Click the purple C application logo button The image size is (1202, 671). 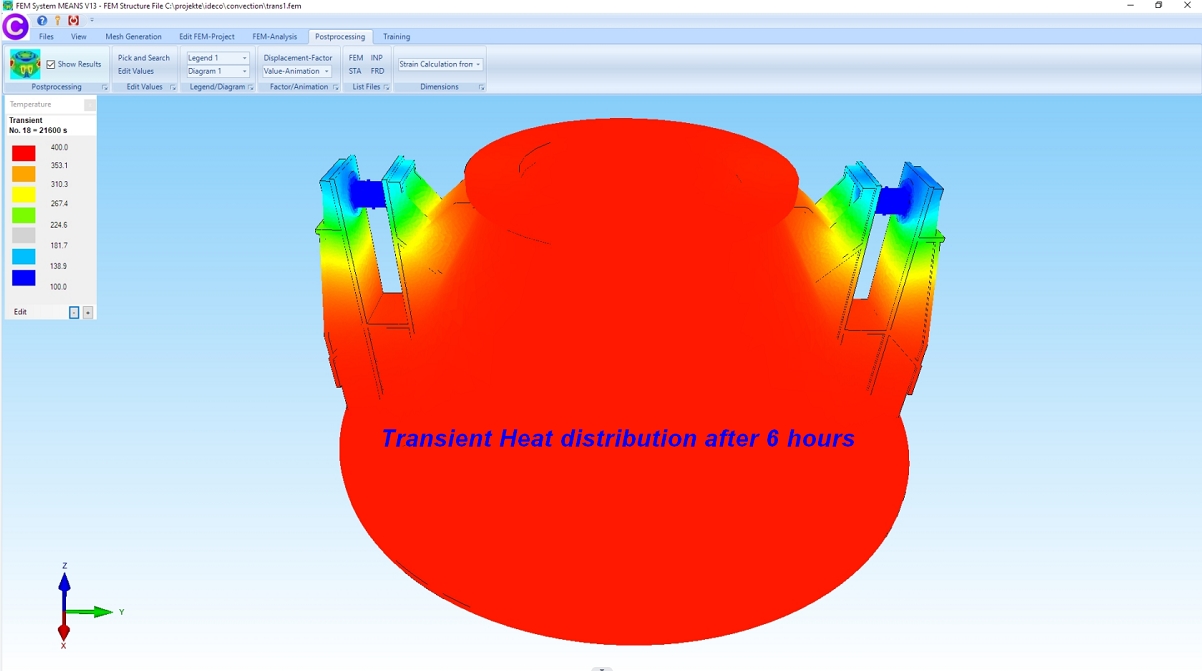pos(15,27)
